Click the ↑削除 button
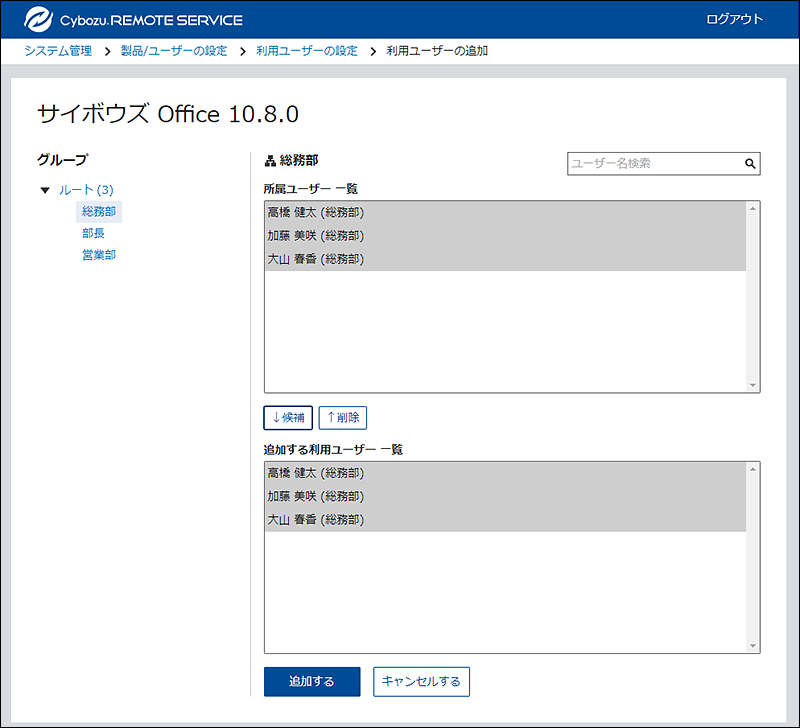 [x=343, y=418]
